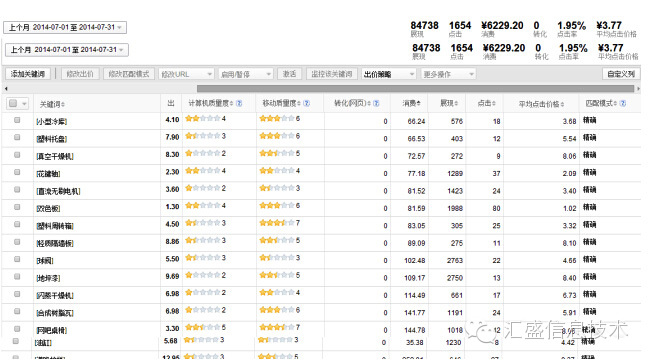This screenshot has height=362, width=649.
Task: Open the 出价策略 dropdown menu
Action: click(388, 74)
